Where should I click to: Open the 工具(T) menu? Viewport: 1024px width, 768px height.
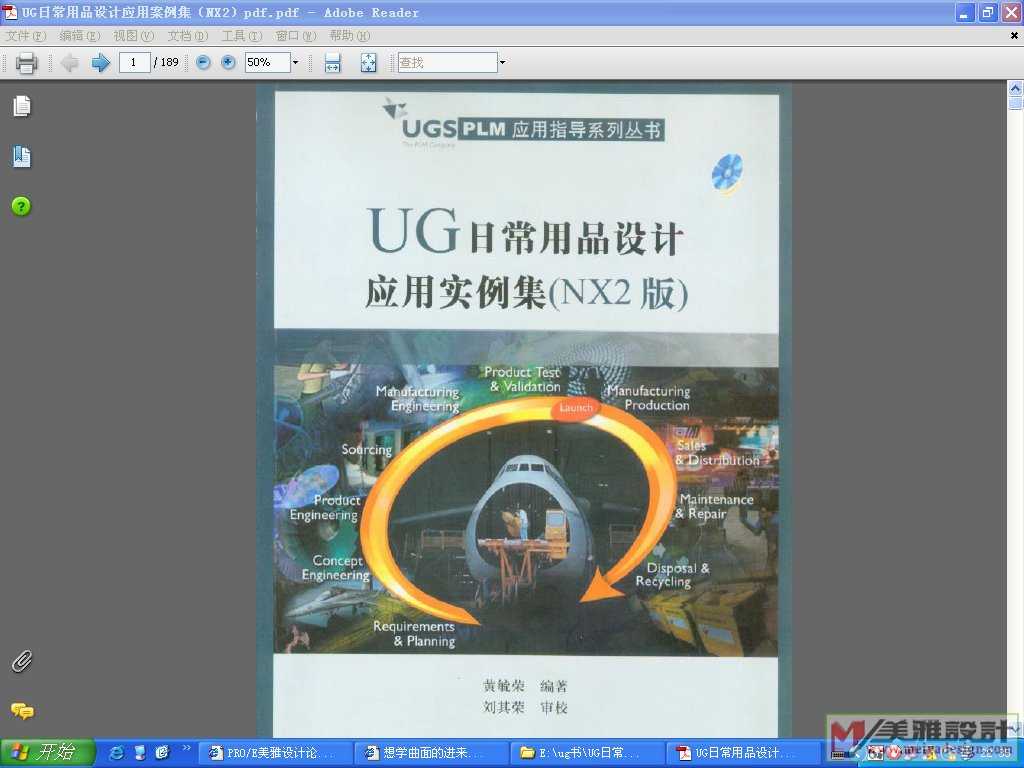242,36
